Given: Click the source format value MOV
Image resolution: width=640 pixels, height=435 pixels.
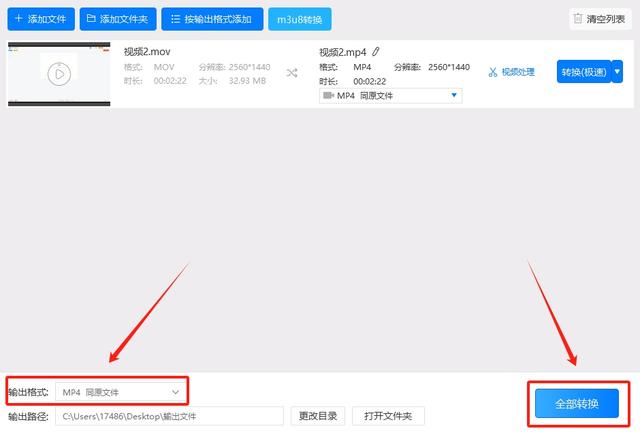Looking at the screenshot, I should 164,67.
